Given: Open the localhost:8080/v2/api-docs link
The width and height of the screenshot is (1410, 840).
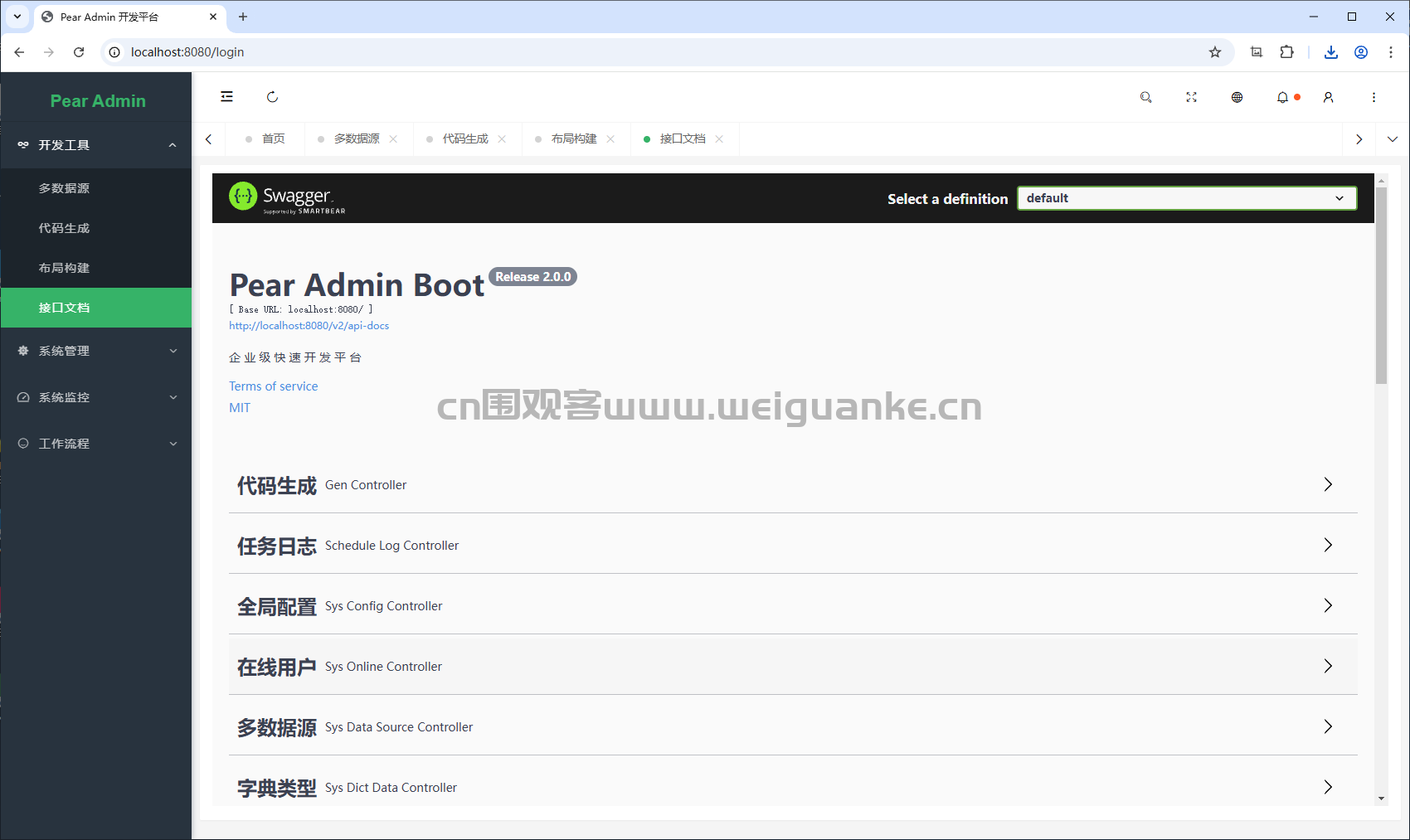Looking at the screenshot, I should point(309,325).
